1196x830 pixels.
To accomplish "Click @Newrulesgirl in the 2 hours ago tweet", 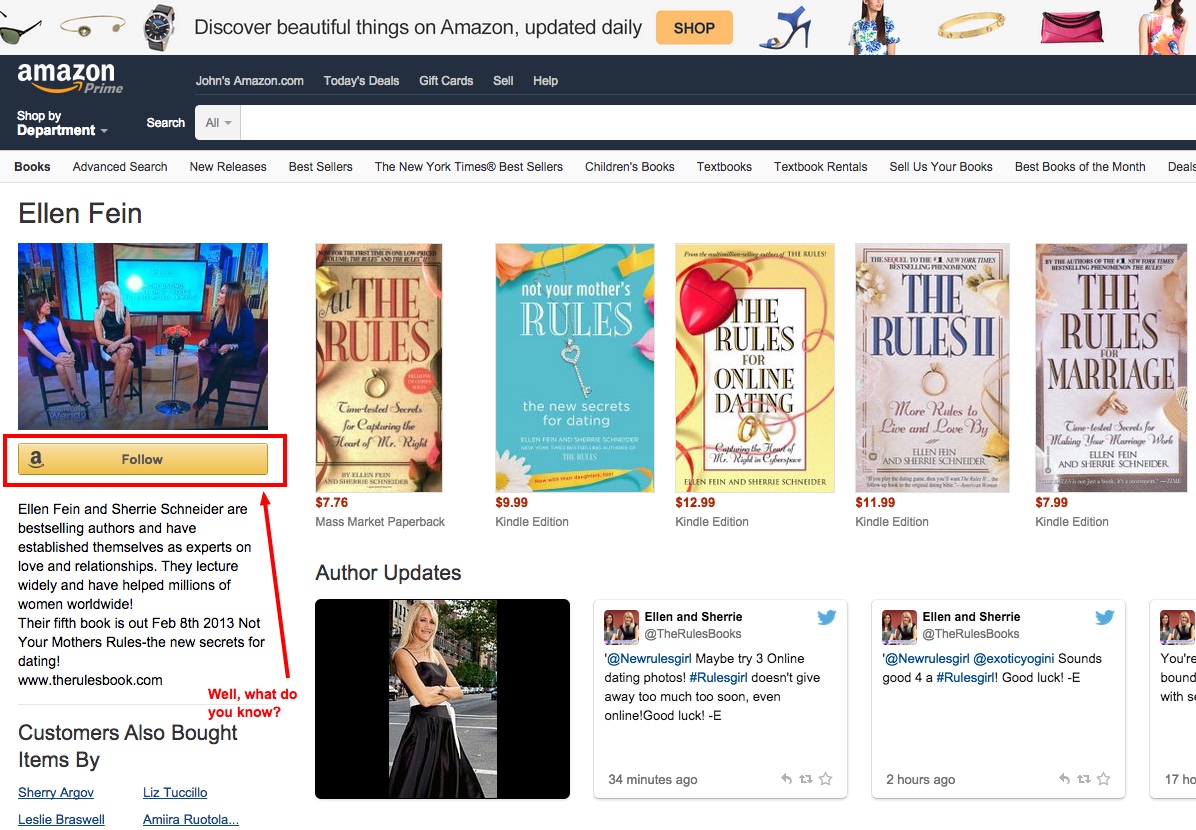I will point(928,658).
